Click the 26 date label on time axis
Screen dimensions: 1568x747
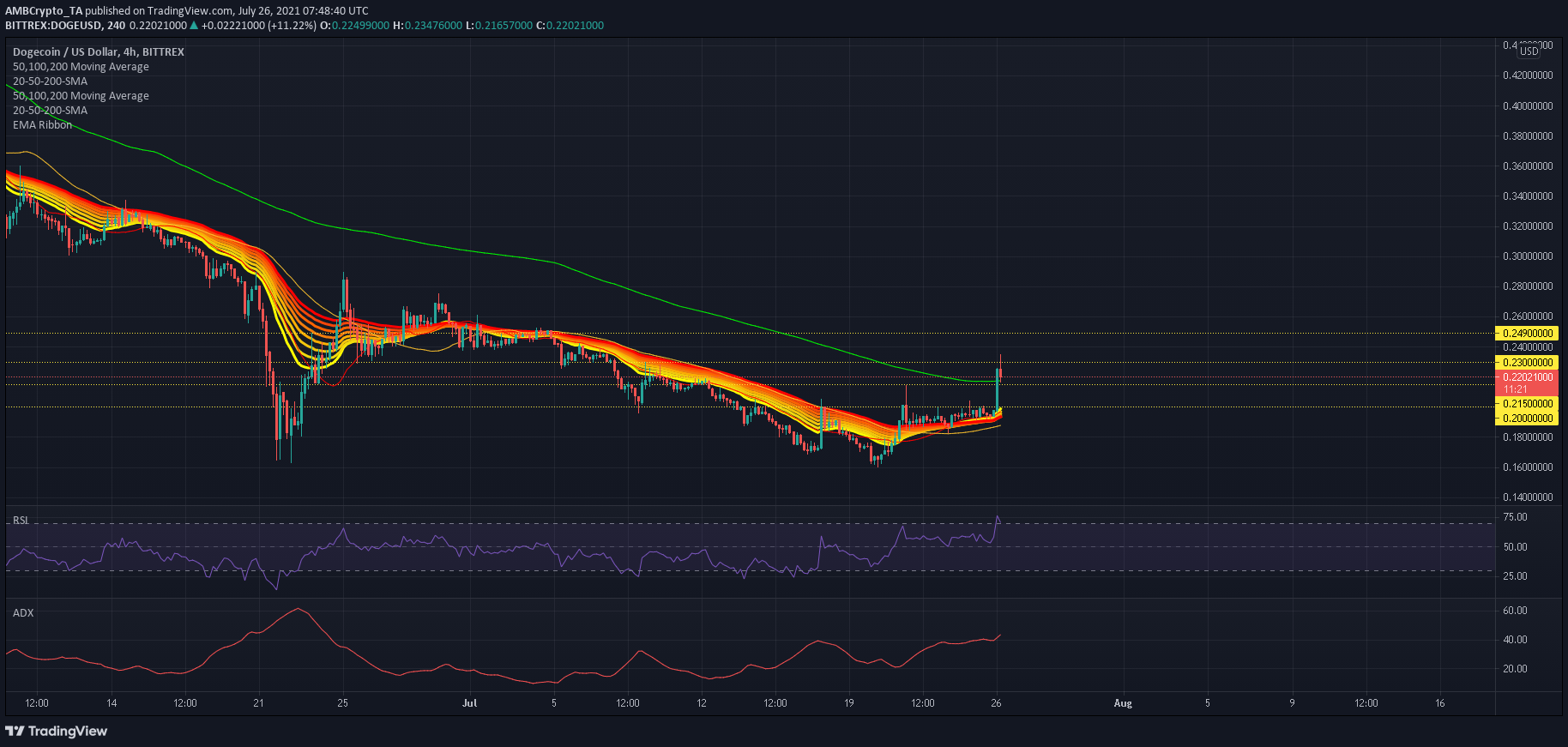click(x=996, y=703)
